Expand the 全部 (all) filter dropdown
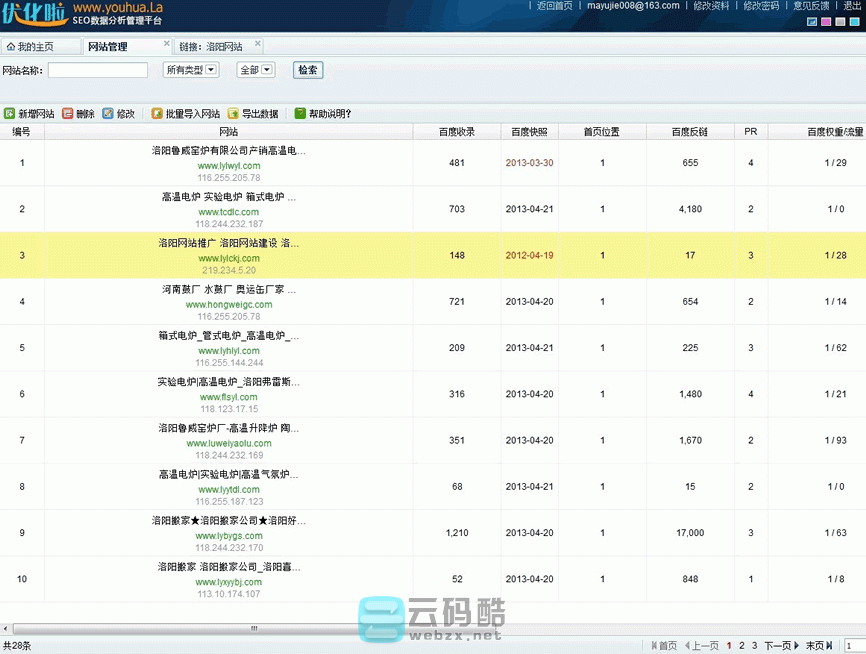The width and height of the screenshot is (866, 654). pos(254,70)
